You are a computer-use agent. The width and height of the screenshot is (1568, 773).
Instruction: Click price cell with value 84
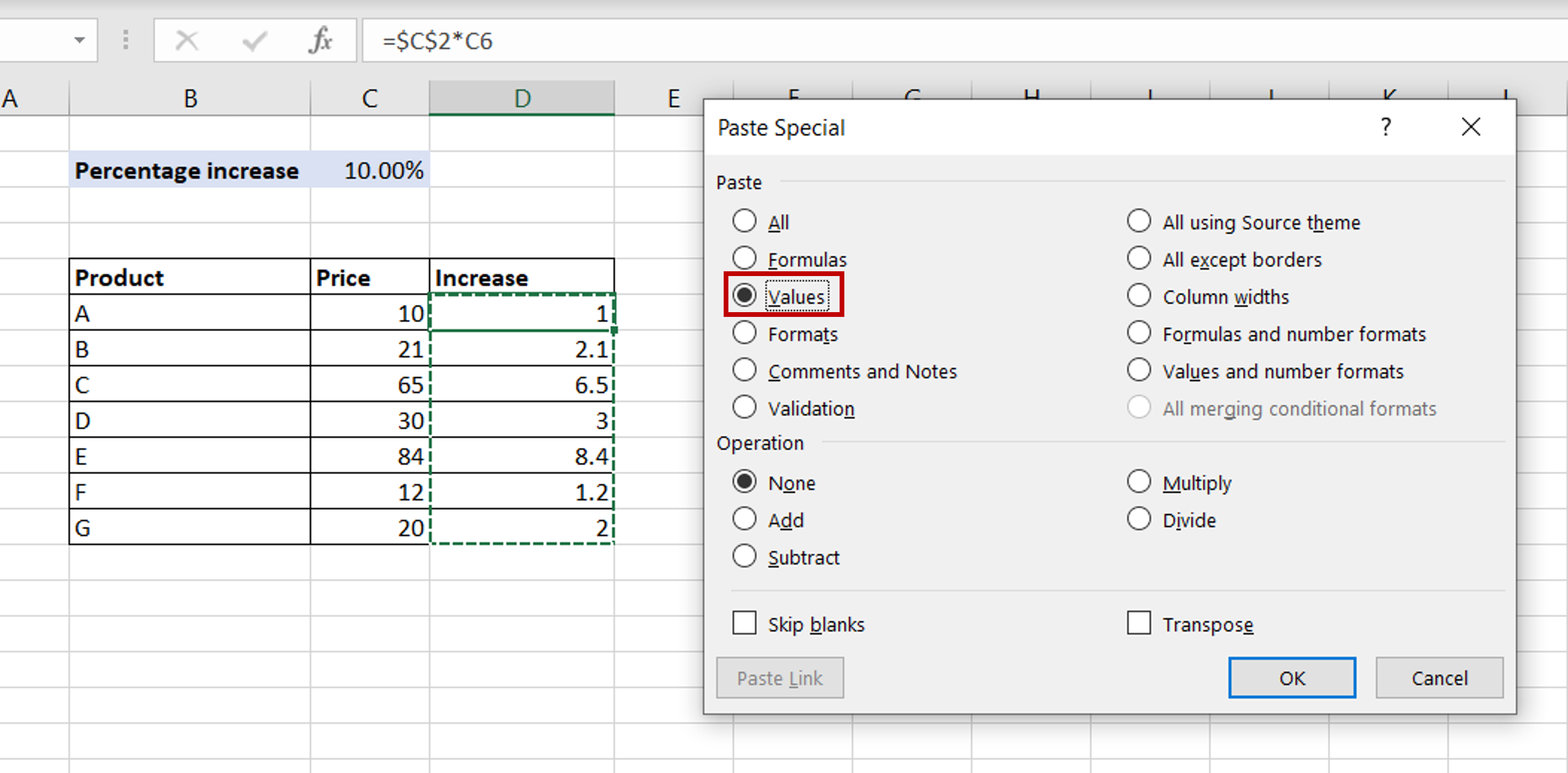pyautogui.click(x=370, y=455)
